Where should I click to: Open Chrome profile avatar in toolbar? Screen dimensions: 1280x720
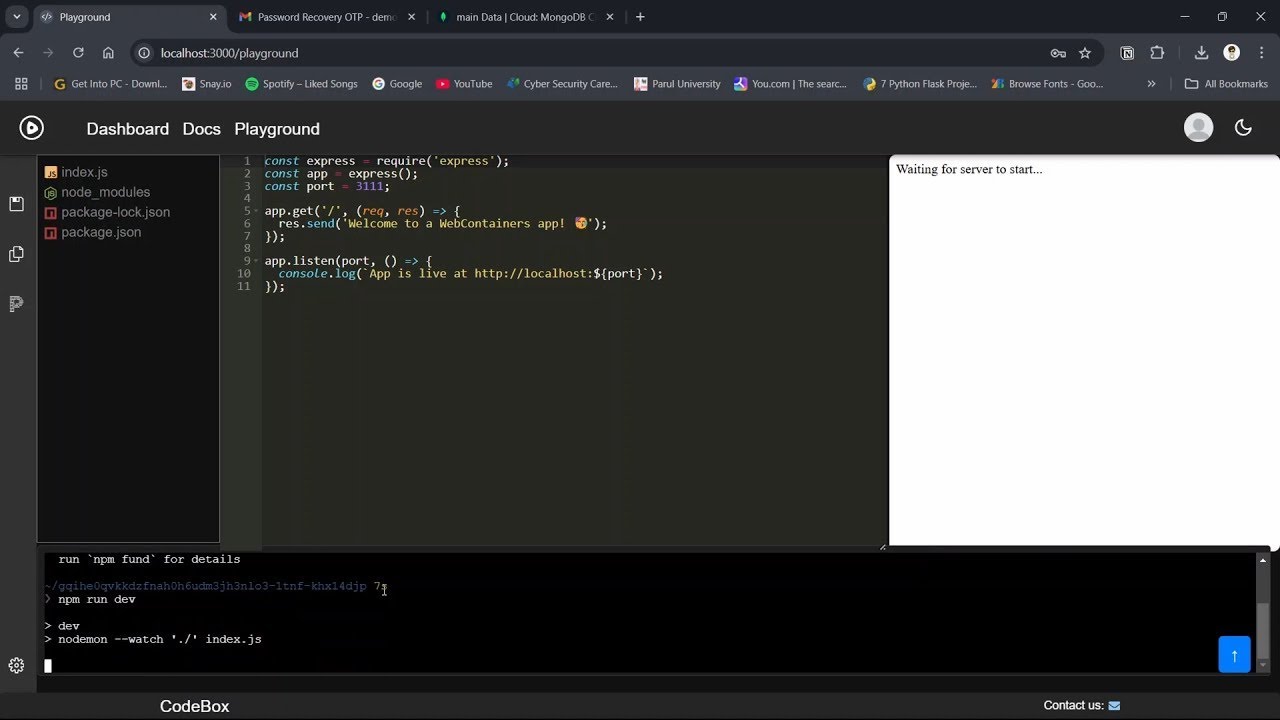pyautogui.click(x=1232, y=53)
